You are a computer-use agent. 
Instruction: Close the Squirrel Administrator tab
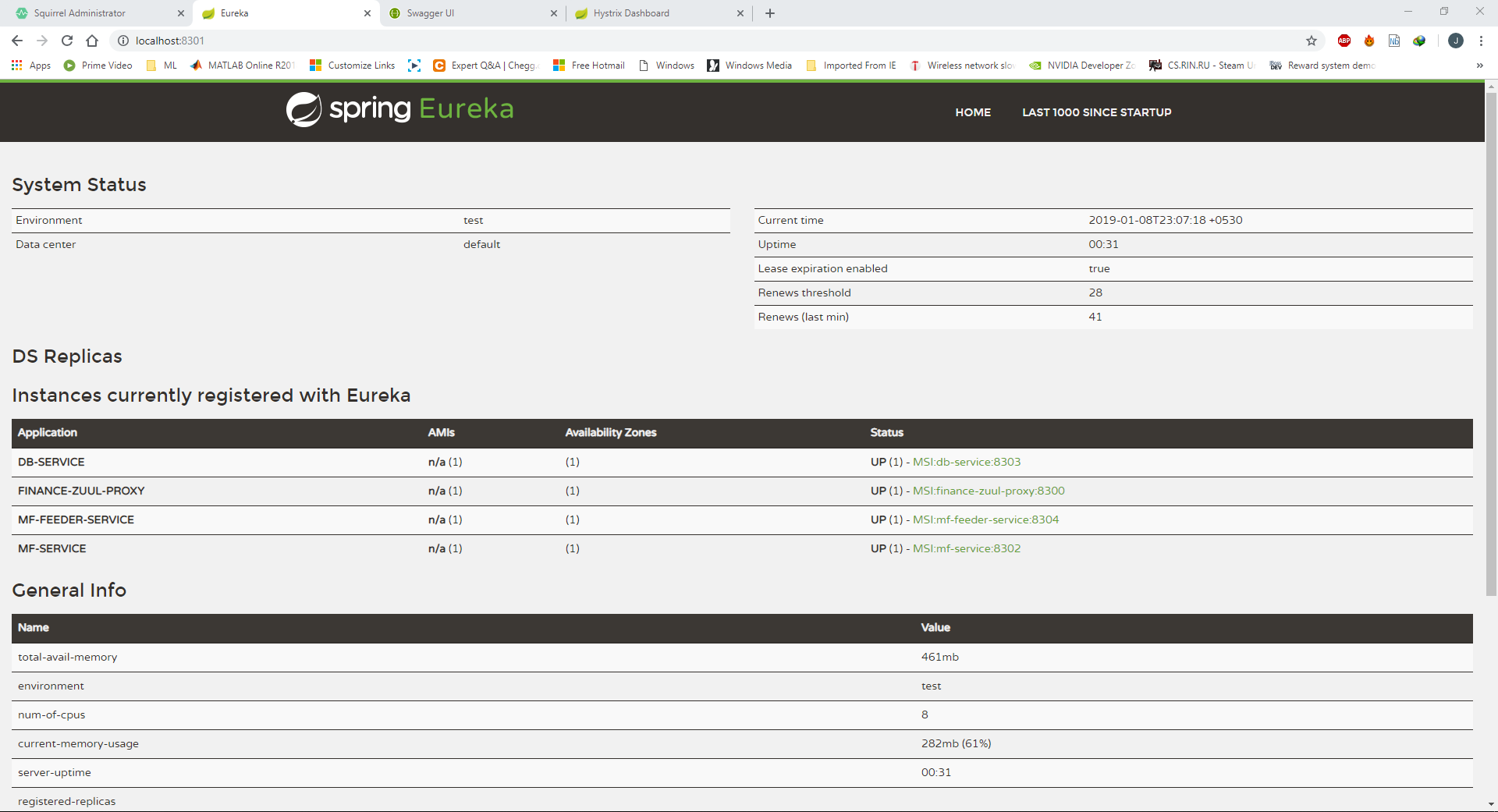pyautogui.click(x=181, y=13)
